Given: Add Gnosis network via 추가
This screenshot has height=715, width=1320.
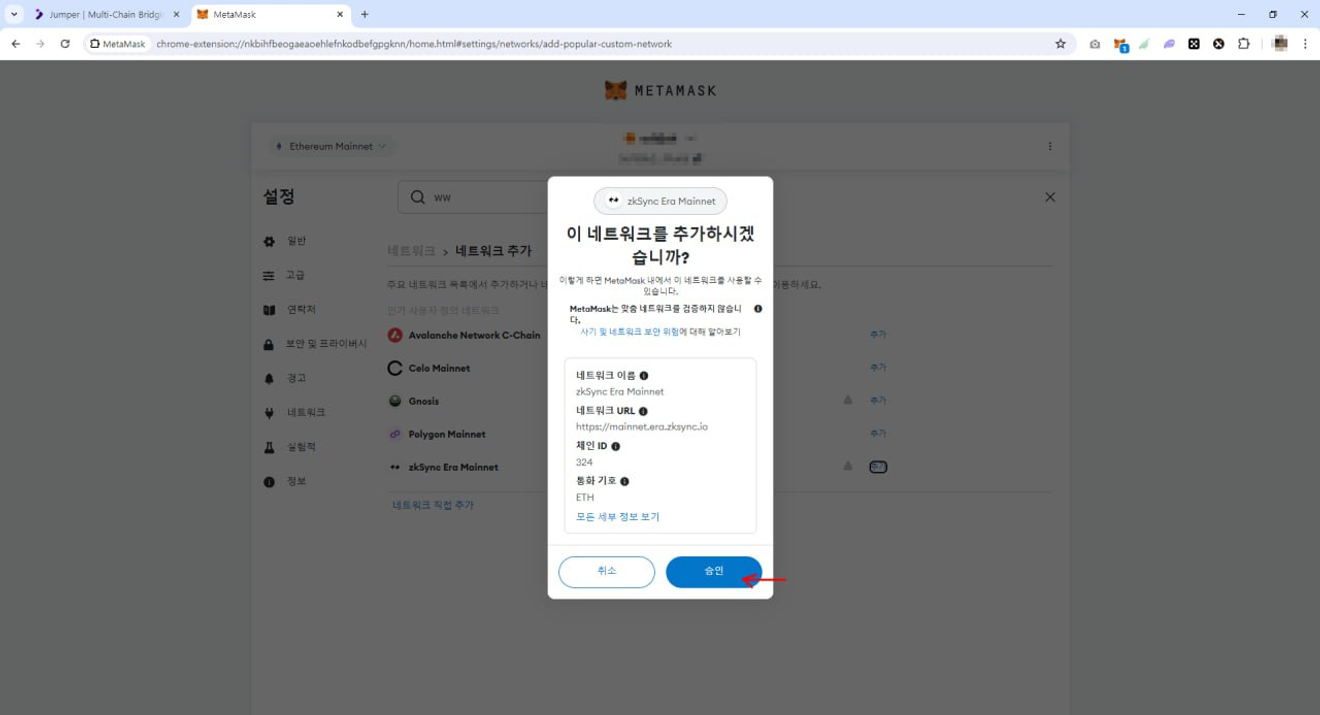Looking at the screenshot, I should (x=878, y=401).
